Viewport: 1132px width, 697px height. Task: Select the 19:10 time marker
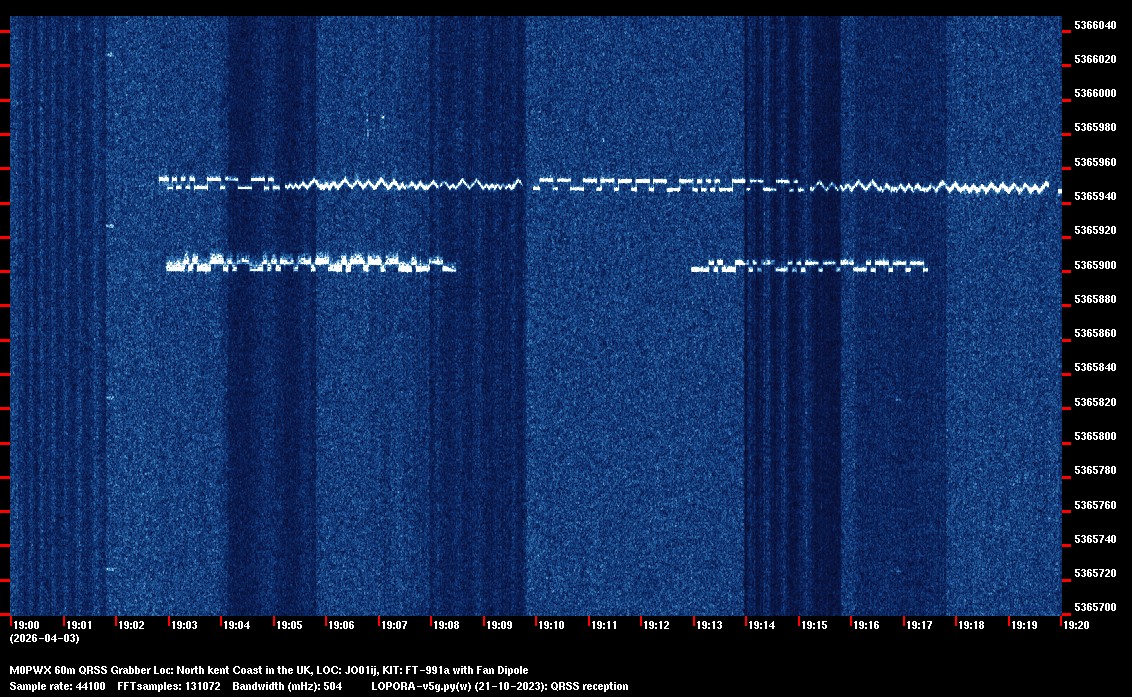coord(551,625)
